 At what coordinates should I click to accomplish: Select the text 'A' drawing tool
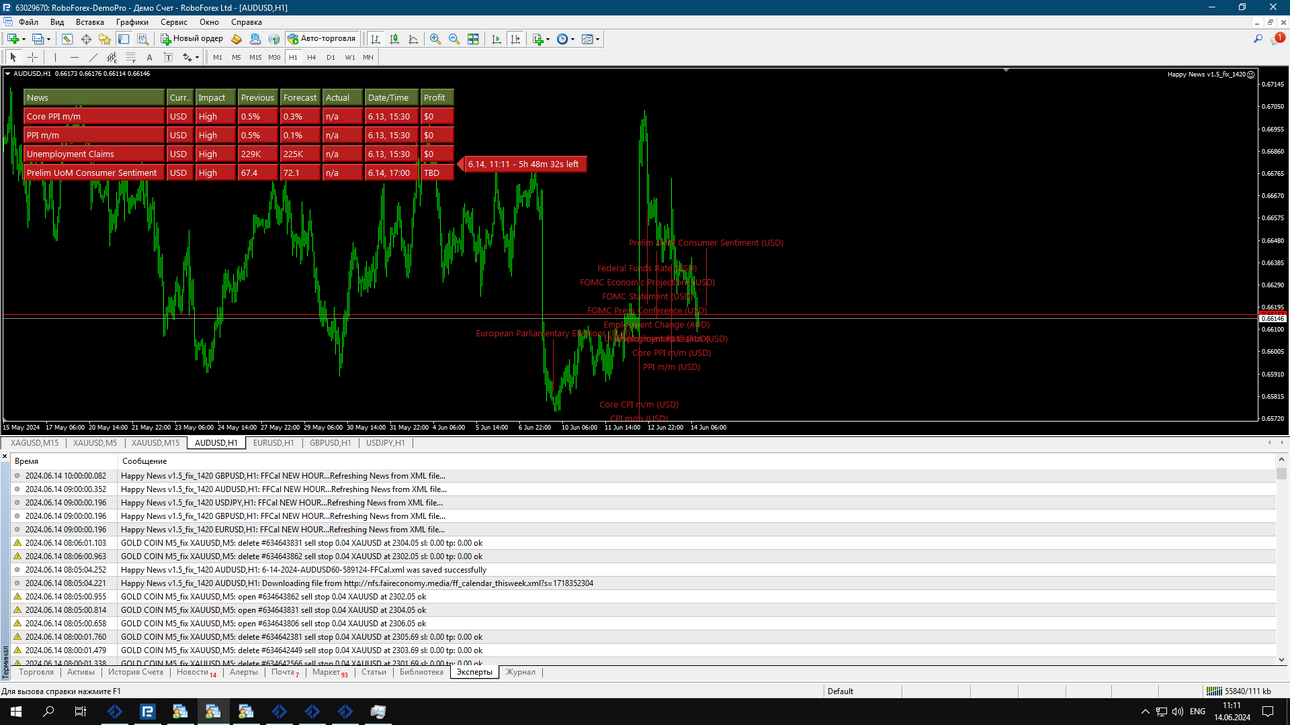coord(150,57)
